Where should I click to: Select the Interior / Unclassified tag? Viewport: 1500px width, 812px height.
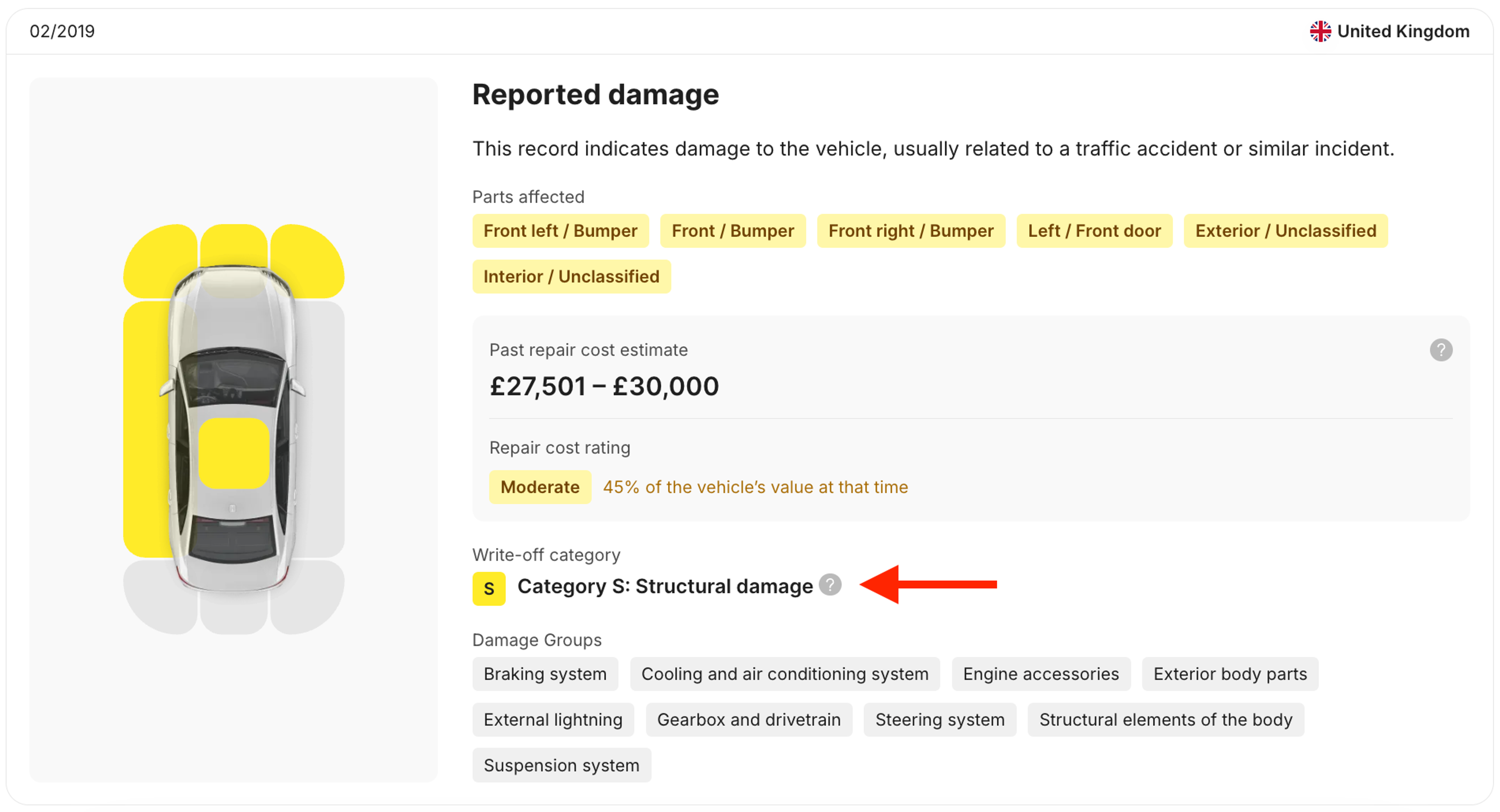tap(571, 277)
